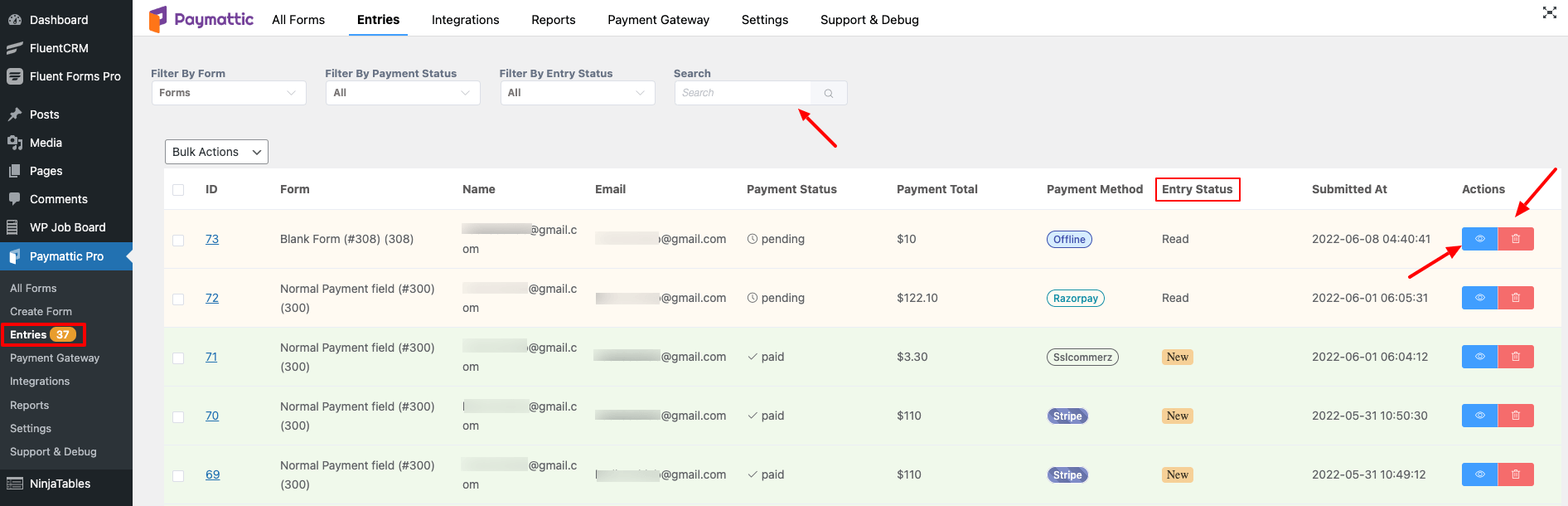Open entry ID 72 link

pos(212,298)
